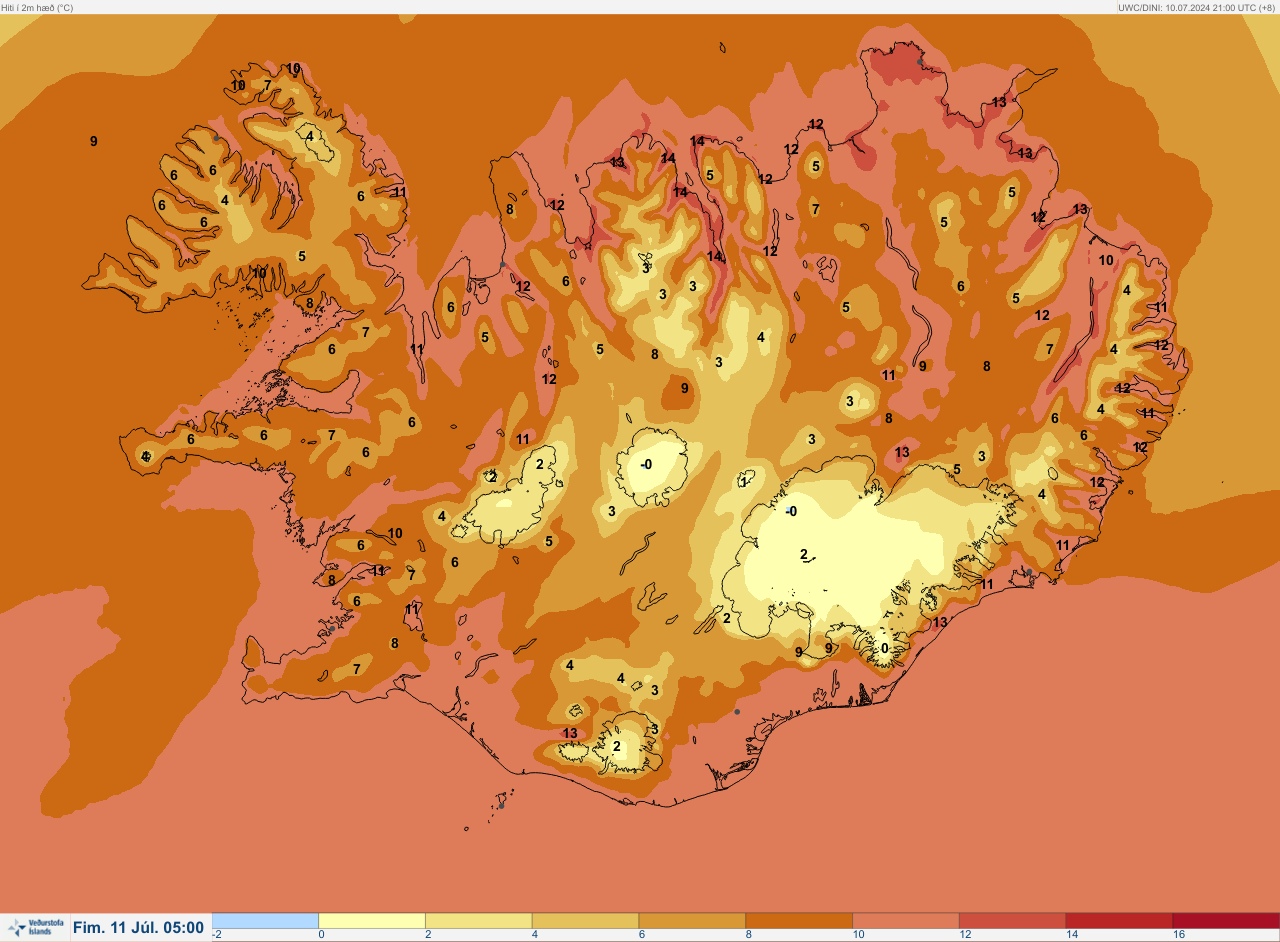
Task: Pick the 4 to 6 degree legend swatch
Action: 586,920
